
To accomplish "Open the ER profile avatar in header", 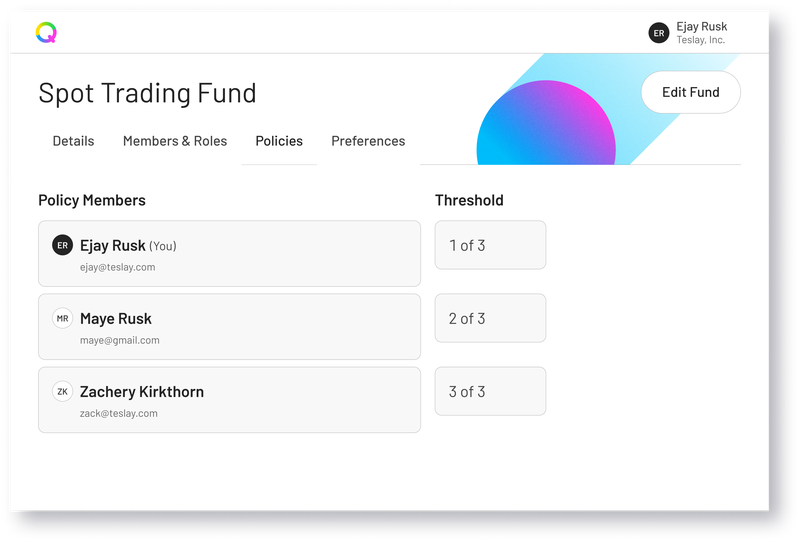I will click(x=659, y=33).
